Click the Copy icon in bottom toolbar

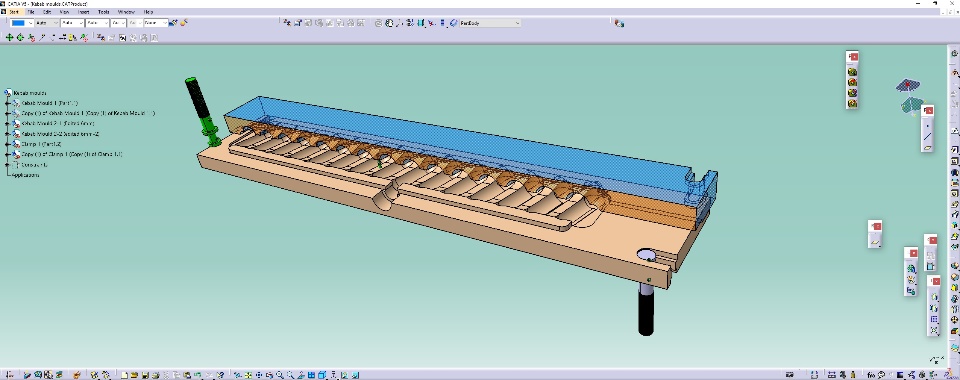pyautogui.click(x=176, y=375)
